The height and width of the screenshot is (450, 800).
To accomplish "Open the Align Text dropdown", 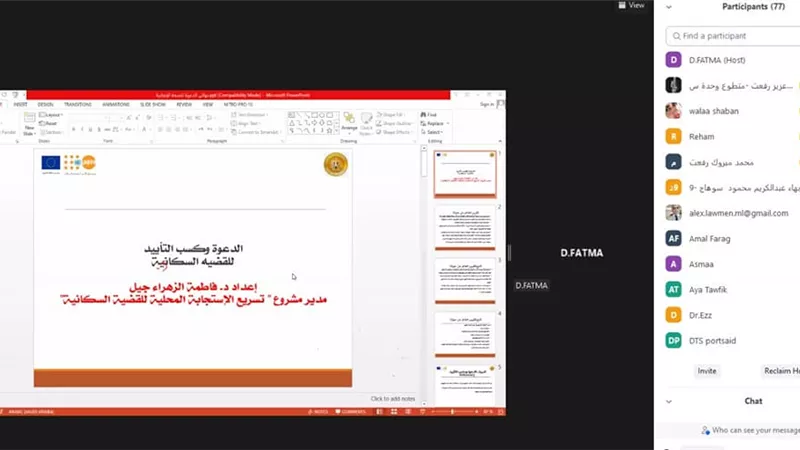I will click(246, 123).
